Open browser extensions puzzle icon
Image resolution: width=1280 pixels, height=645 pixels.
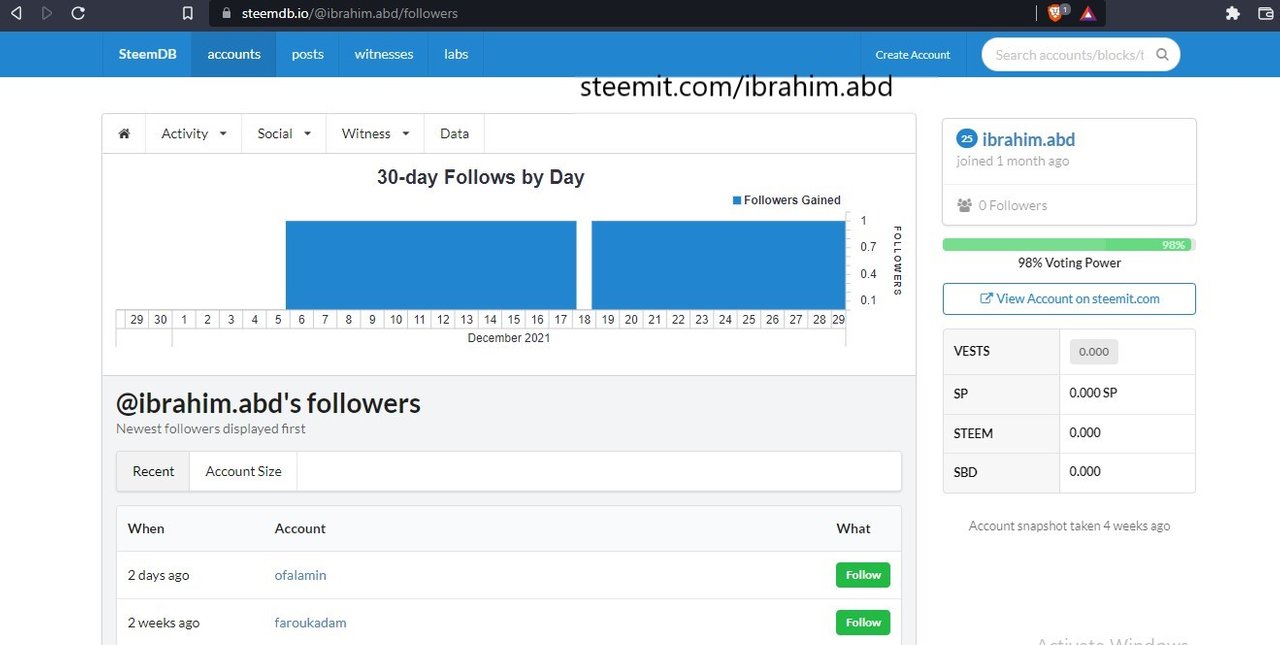pyautogui.click(x=1233, y=13)
